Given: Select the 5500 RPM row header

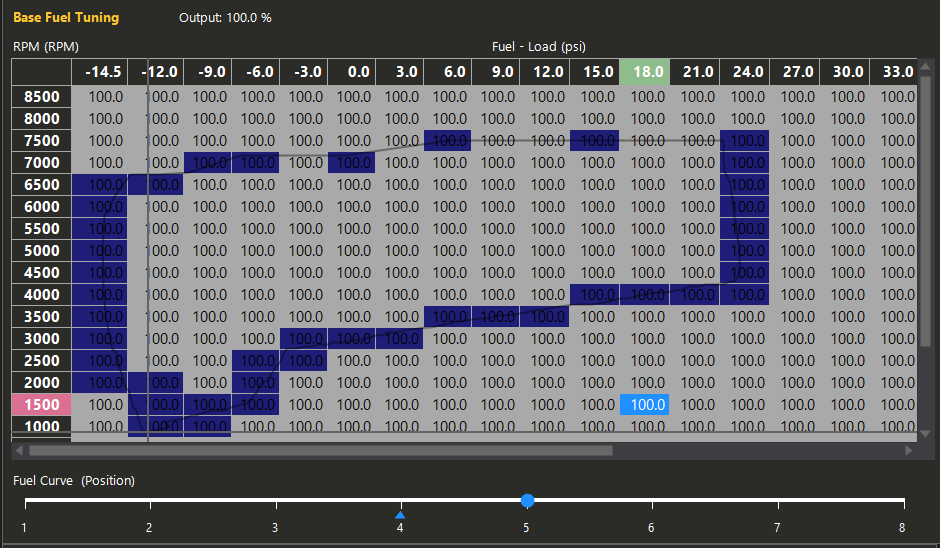Looking at the screenshot, I should [41, 228].
